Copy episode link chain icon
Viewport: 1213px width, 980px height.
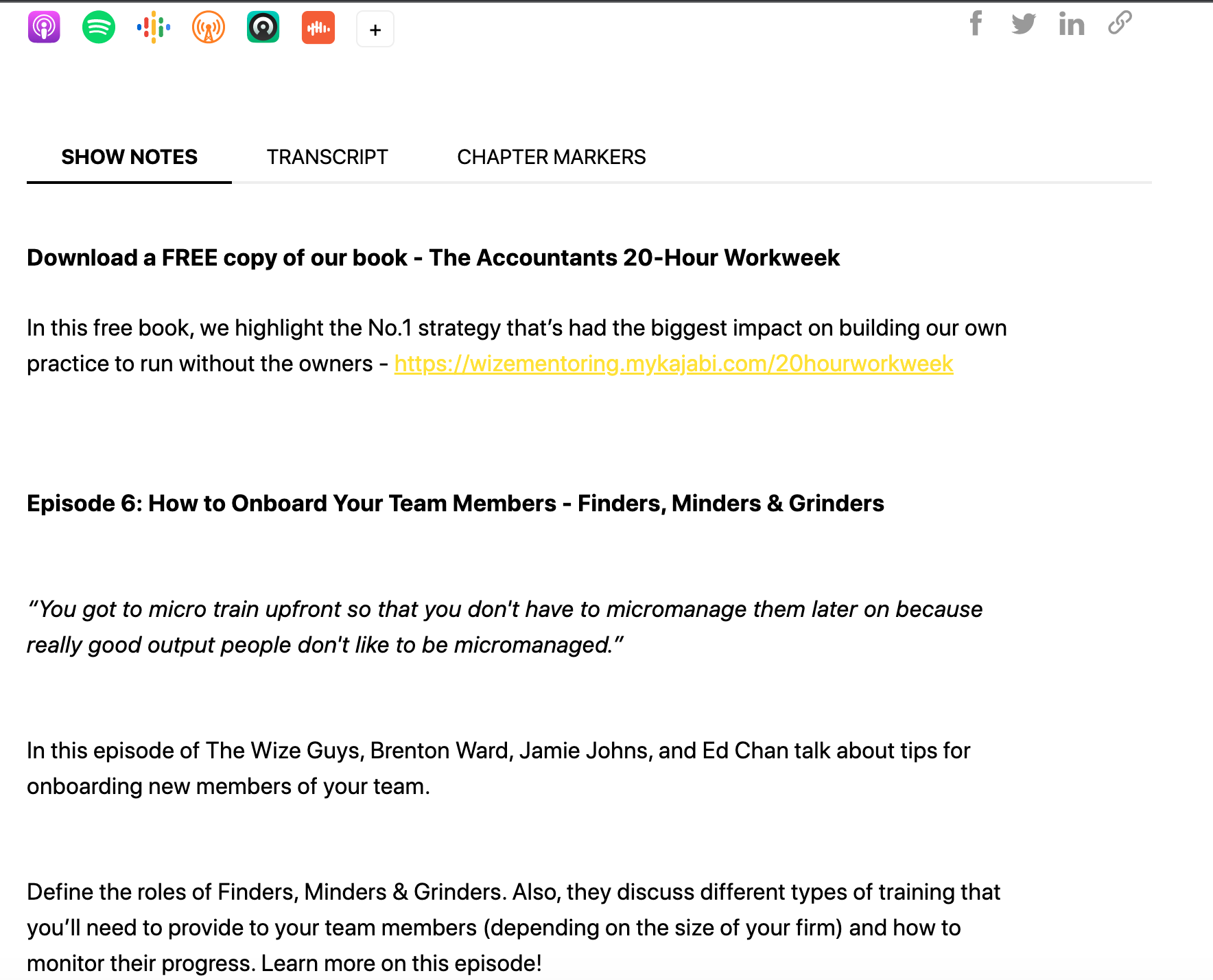[1120, 23]
